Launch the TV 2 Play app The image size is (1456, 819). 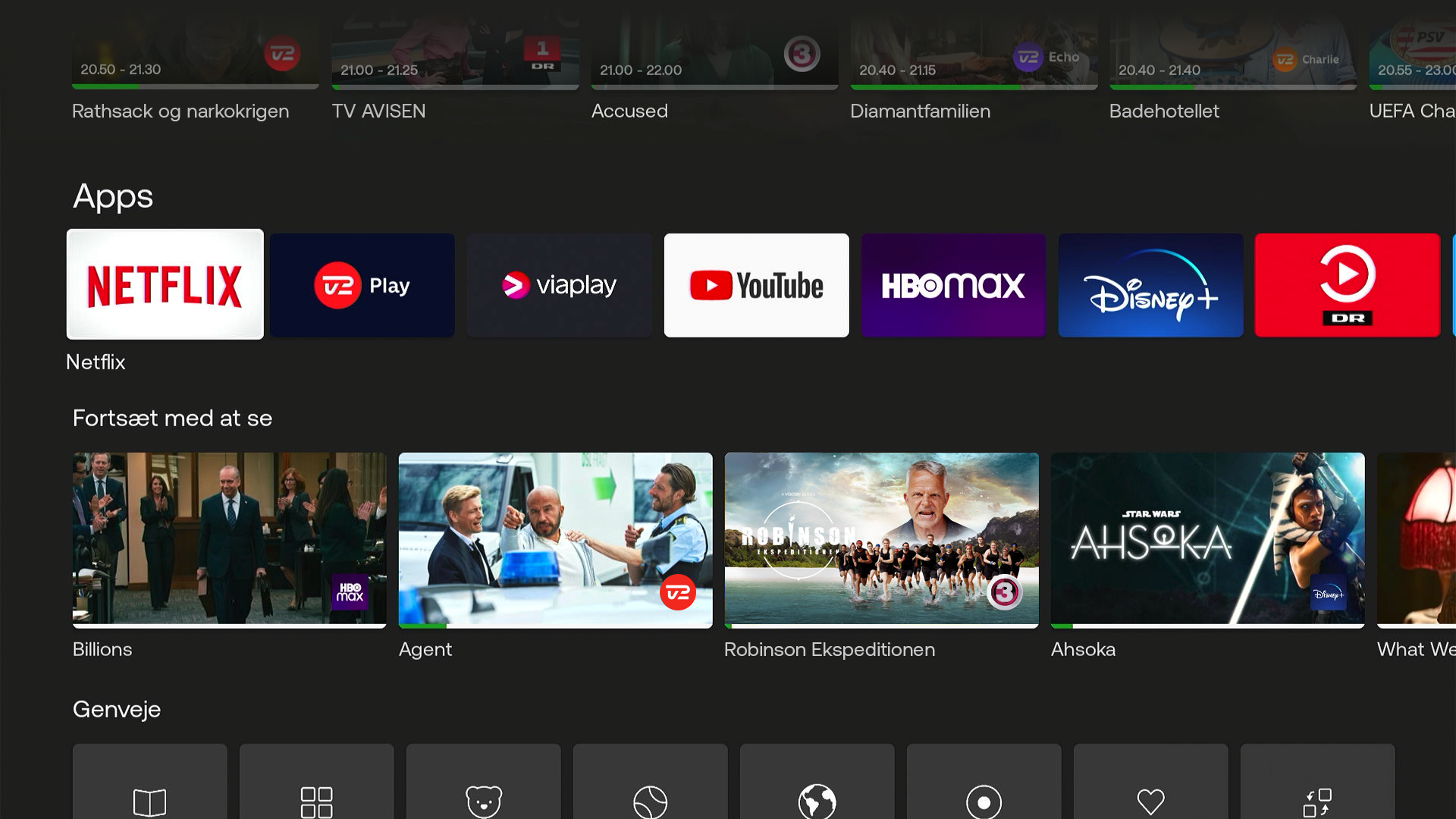(x=362, y=285)
